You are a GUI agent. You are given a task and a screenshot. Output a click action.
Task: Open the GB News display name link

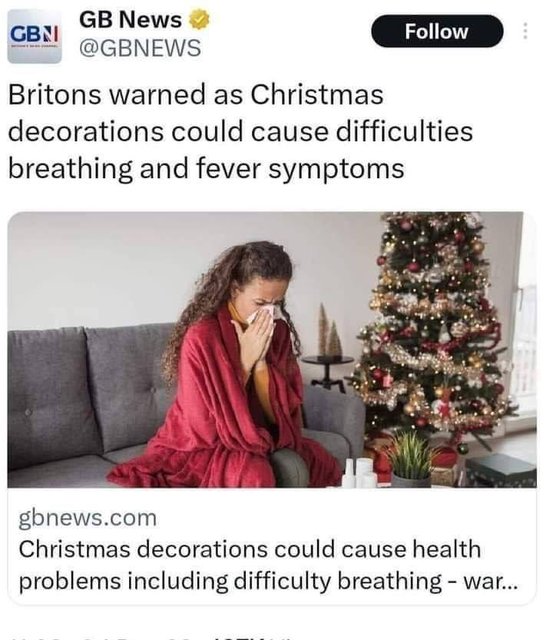[x=131, y=20]
